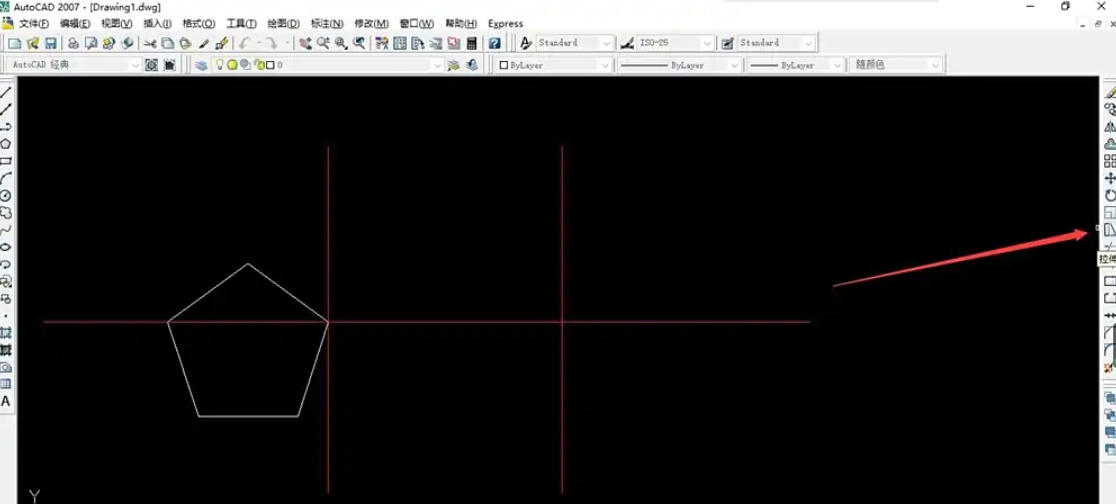Select the Revision Cloud tool

pos(6,212)
